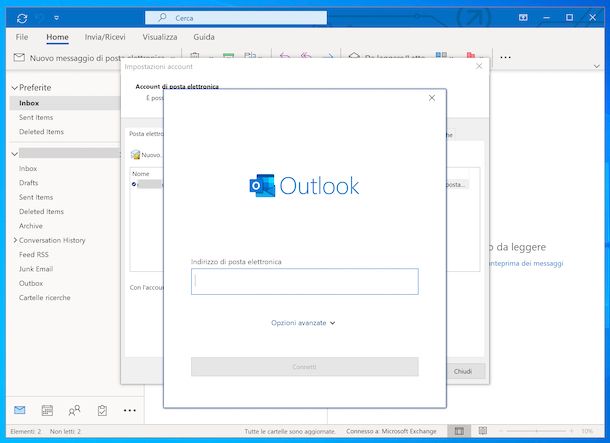Click the zoom out minus button
The image size is (610, 443).
coord(501,431)
